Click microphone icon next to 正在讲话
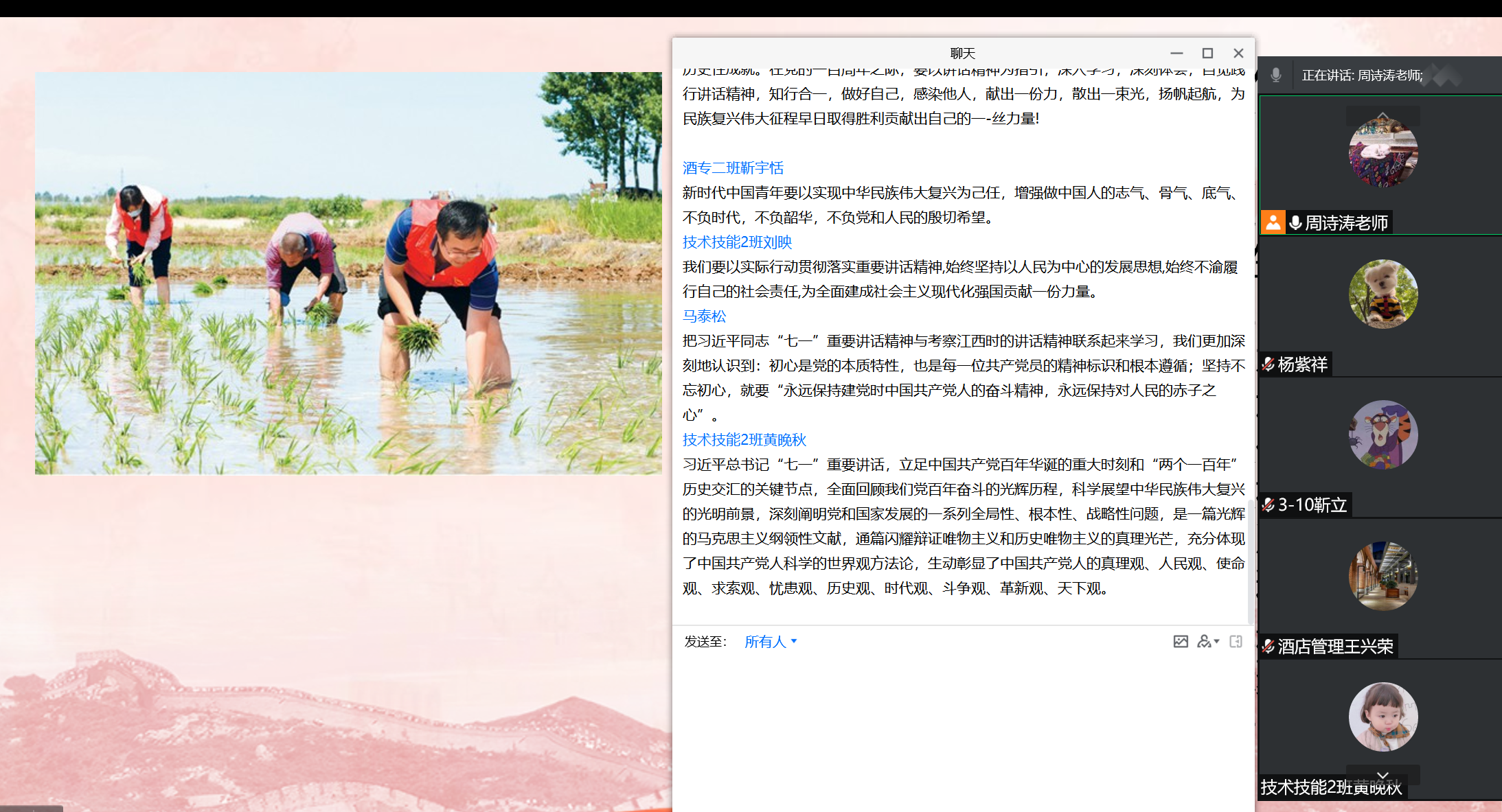The height and width of the screenshot is (812, 1502). tap(1275, 75)
